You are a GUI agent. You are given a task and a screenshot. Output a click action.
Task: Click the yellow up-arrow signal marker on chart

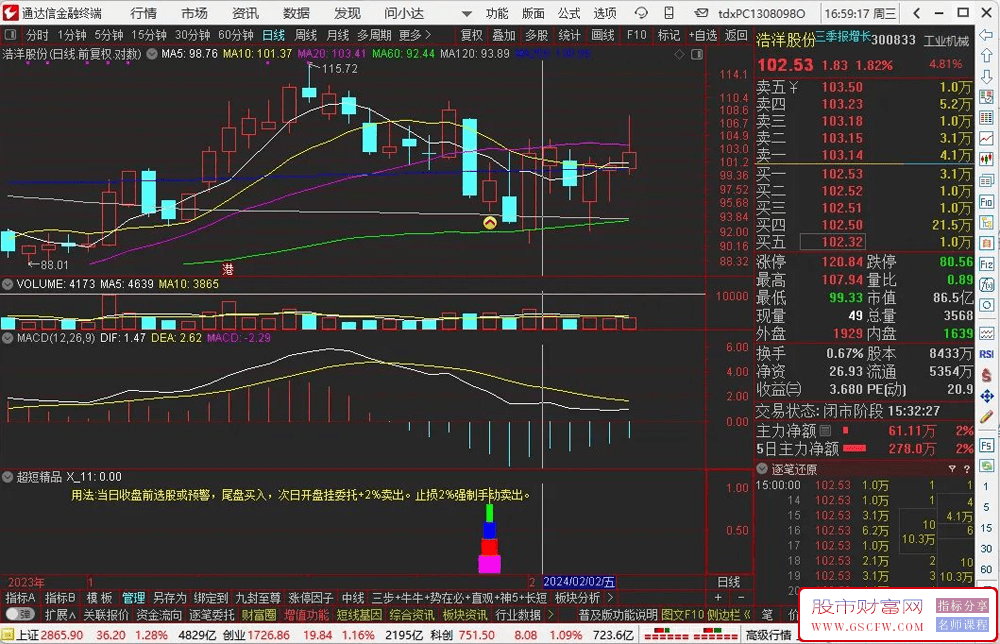point(490,223)
